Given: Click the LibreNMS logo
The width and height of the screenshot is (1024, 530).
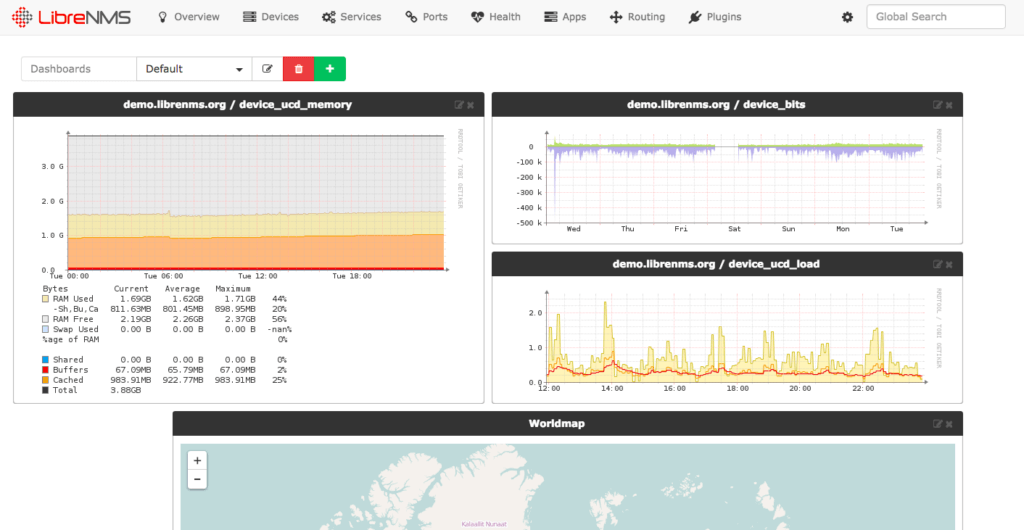Looking at the screenshot, I should [72, 17].
